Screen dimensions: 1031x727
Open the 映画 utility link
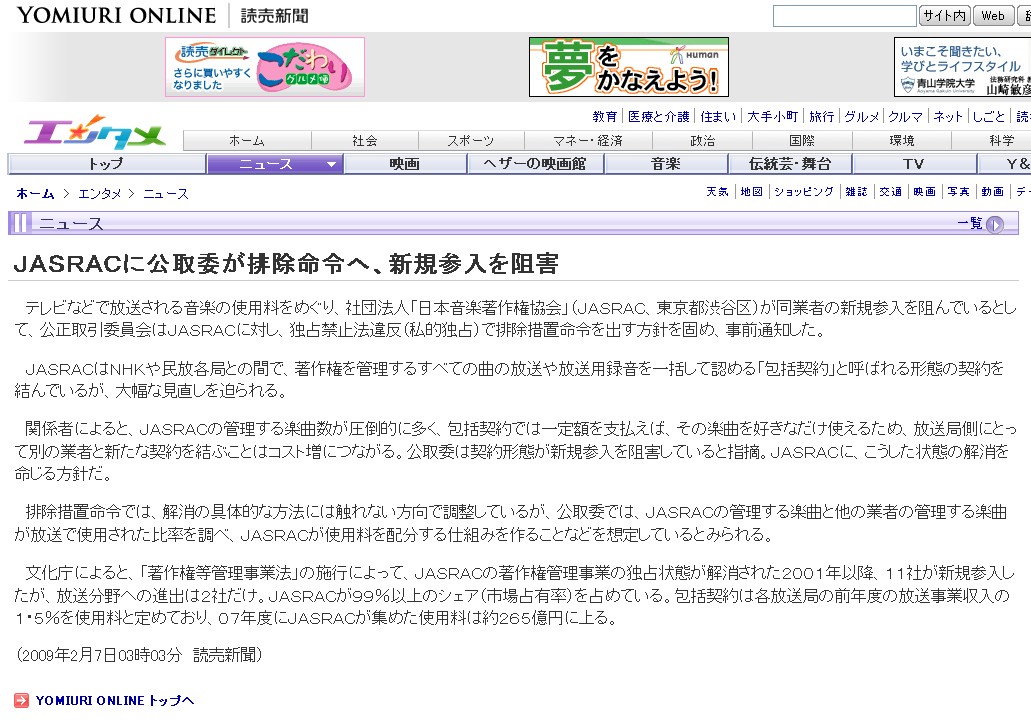[x=924, y=191]
